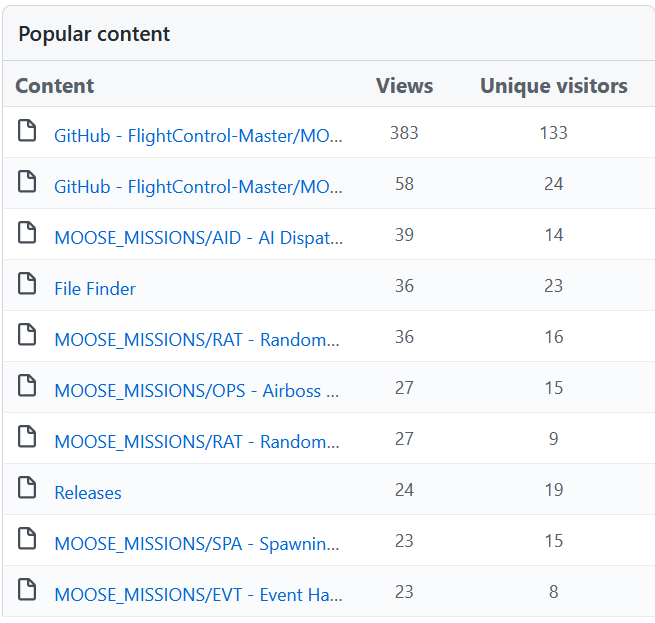Click file icon beside Releases row

27,487
